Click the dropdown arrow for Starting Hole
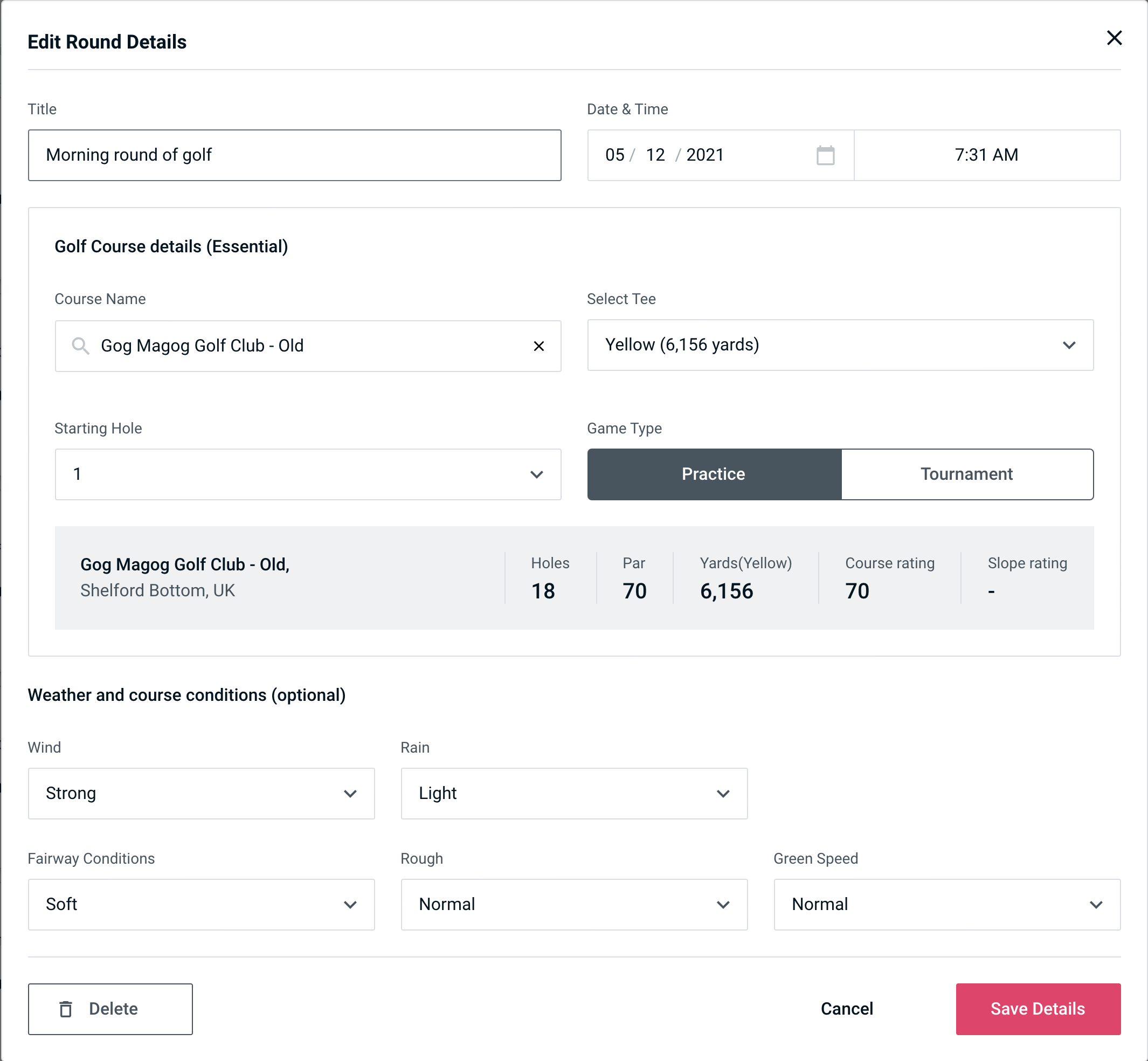1148x1061 pixels. tap(537, 475)
